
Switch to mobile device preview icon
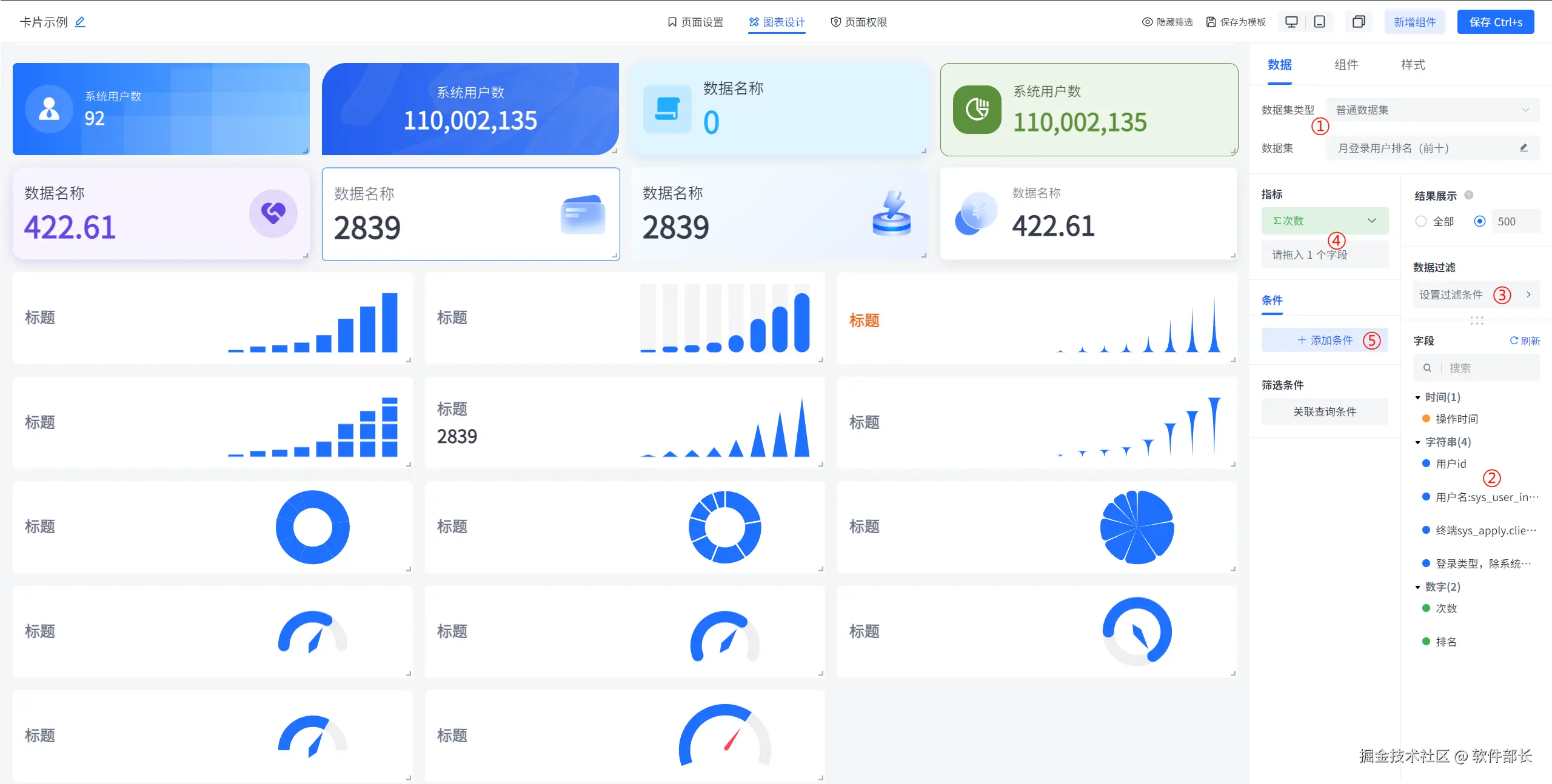click(x=1319, y=22)
